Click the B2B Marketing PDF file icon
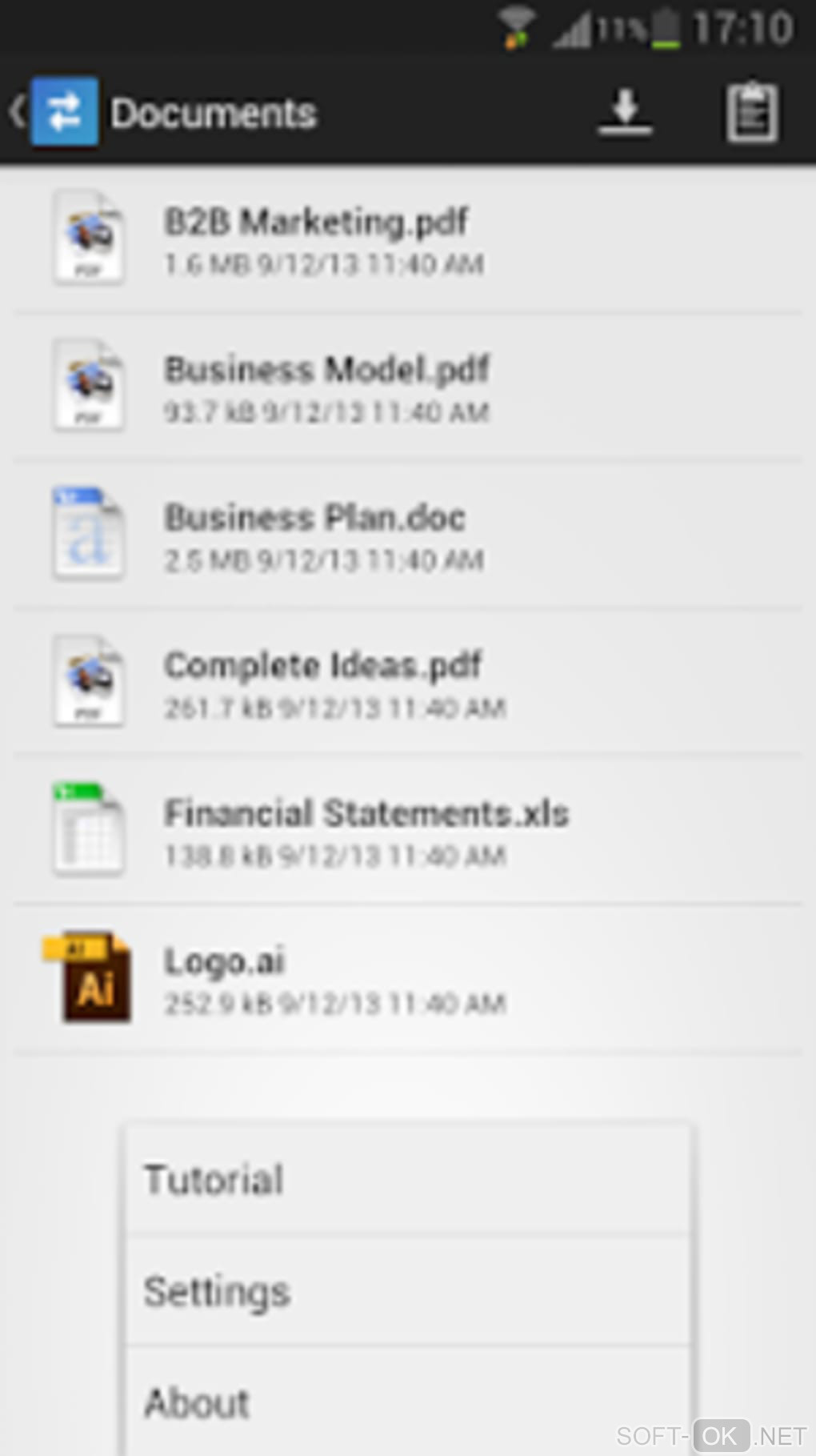This screenshot has width=816, height=1456. coord(88,238)
